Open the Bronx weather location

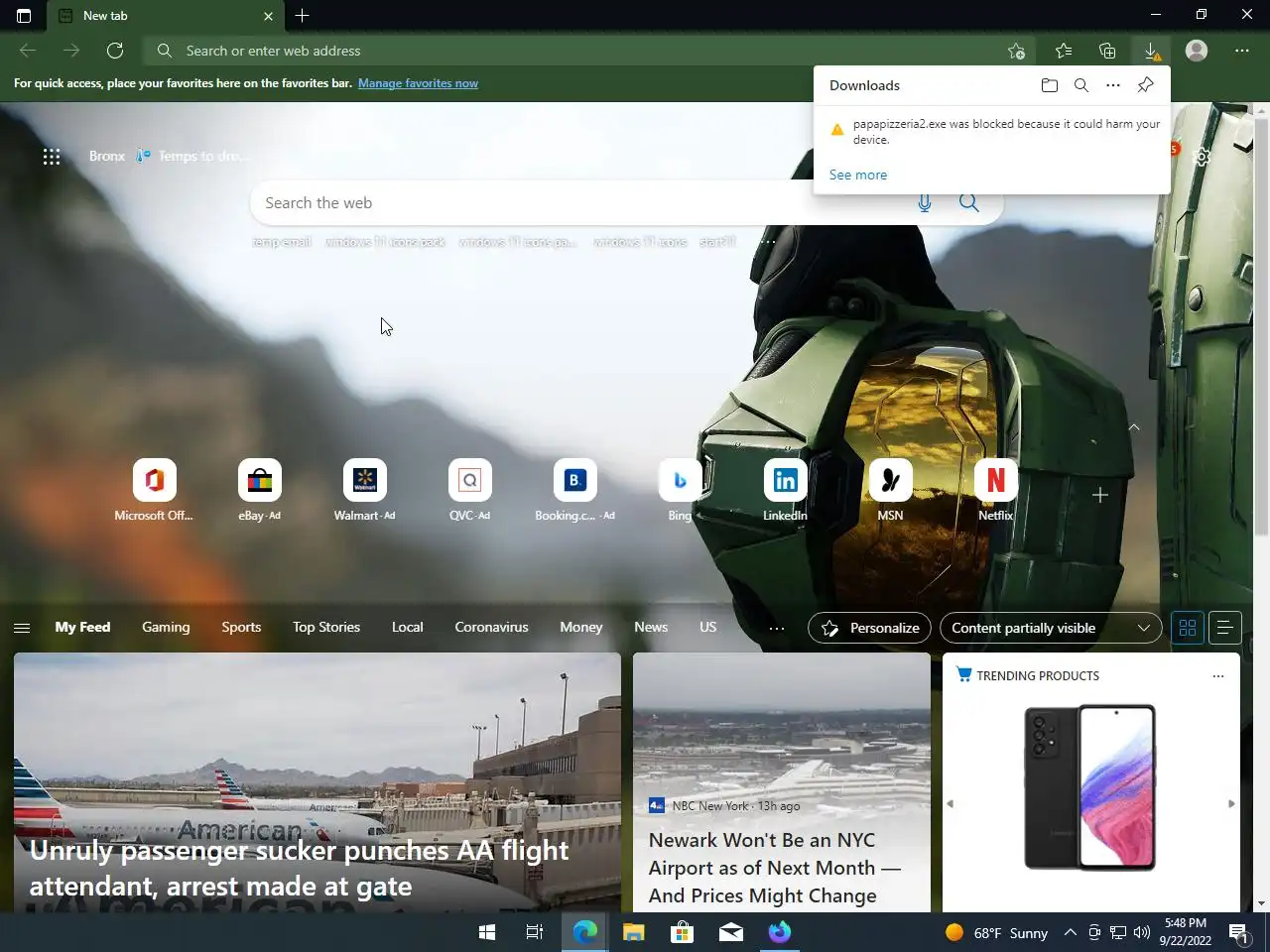pos(106,156)
